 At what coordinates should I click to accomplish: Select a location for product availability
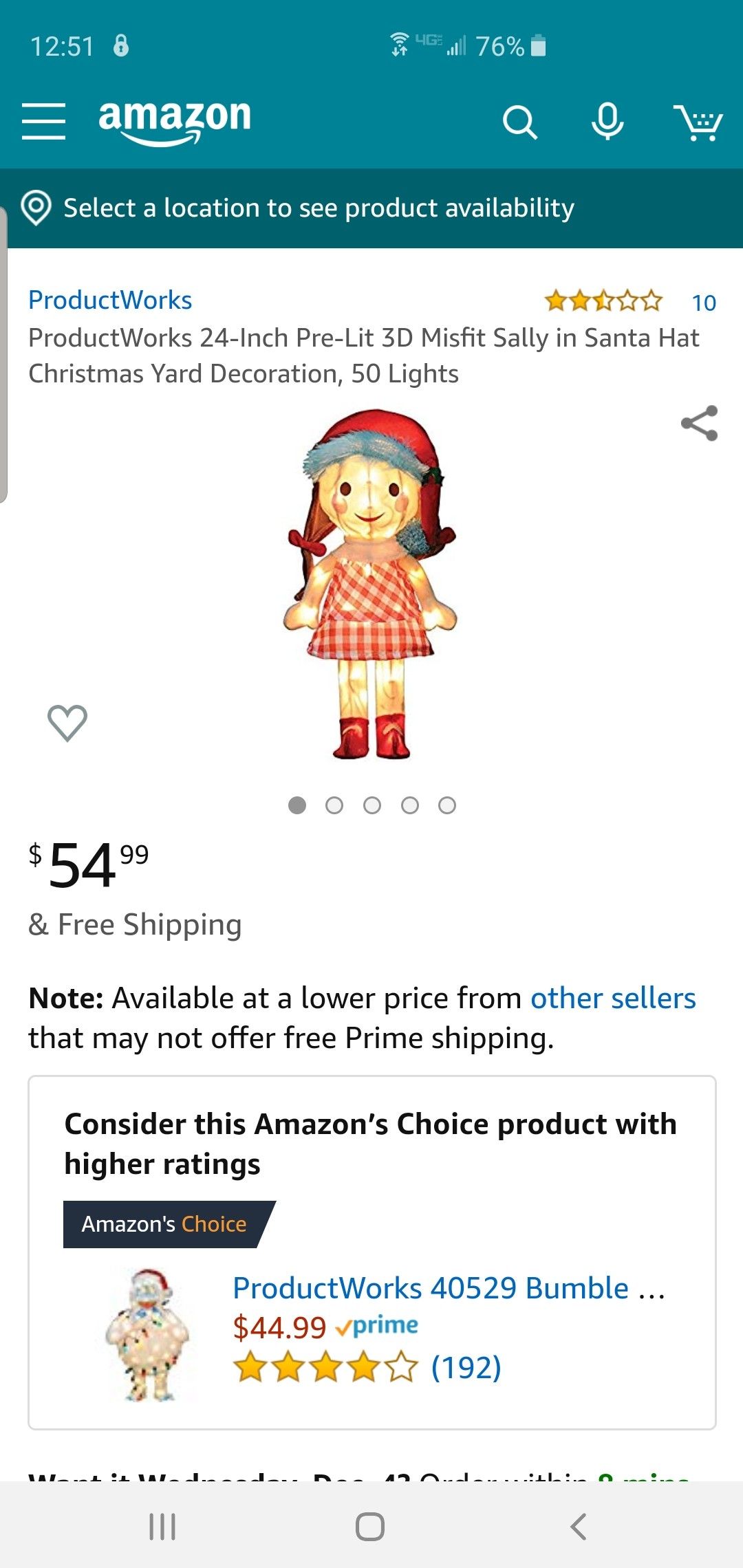[319, 208]
